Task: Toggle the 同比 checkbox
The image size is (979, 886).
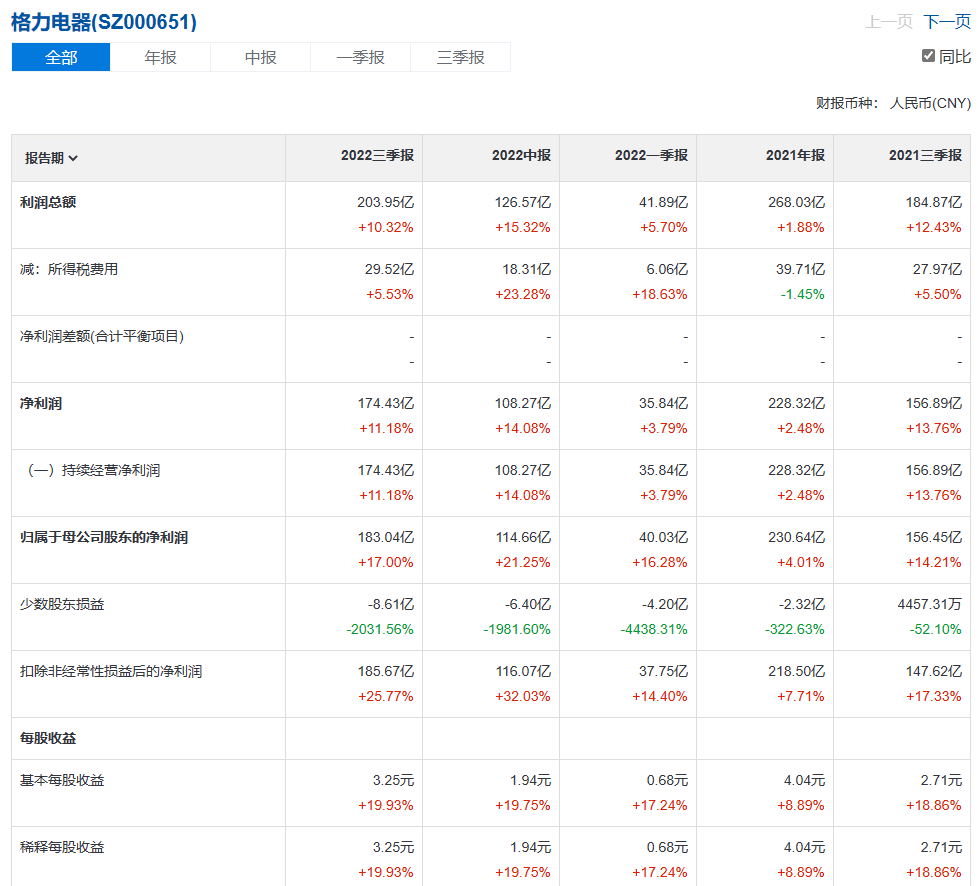Action: [x=928, y=56]
